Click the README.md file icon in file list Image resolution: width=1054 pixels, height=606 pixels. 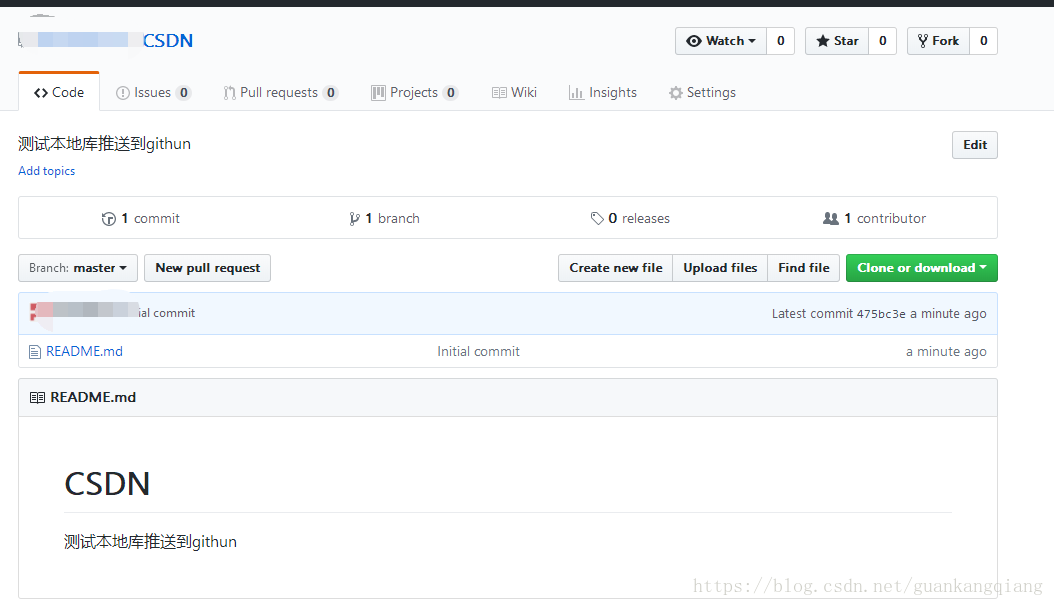[x=35, y=351]
